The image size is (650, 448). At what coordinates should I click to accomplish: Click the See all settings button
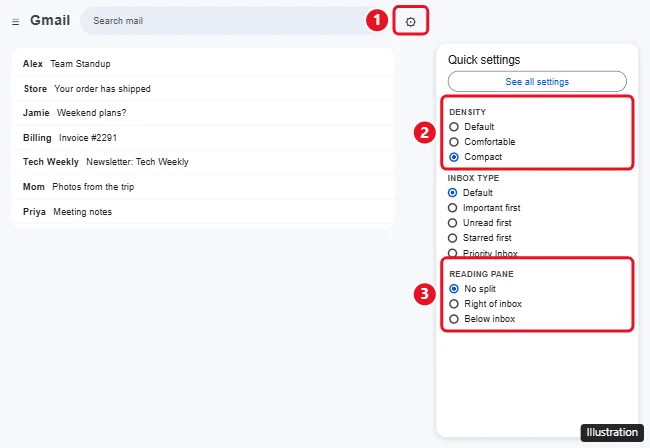coord(537,82)
